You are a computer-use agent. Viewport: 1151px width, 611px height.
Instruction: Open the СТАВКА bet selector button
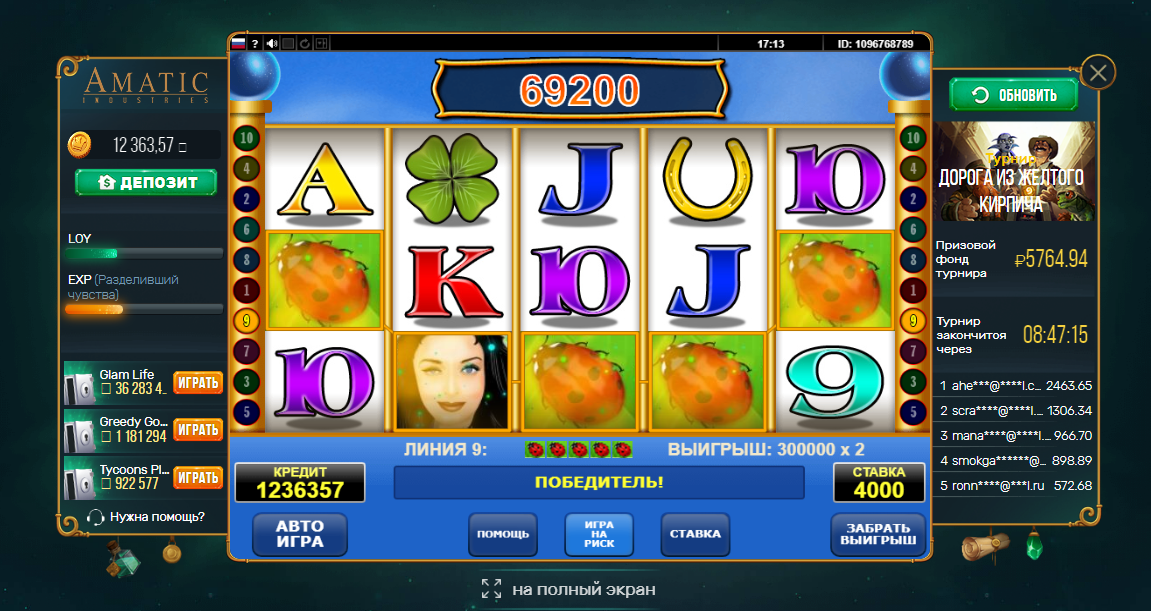pyautogui.click(x=695, y=534)
